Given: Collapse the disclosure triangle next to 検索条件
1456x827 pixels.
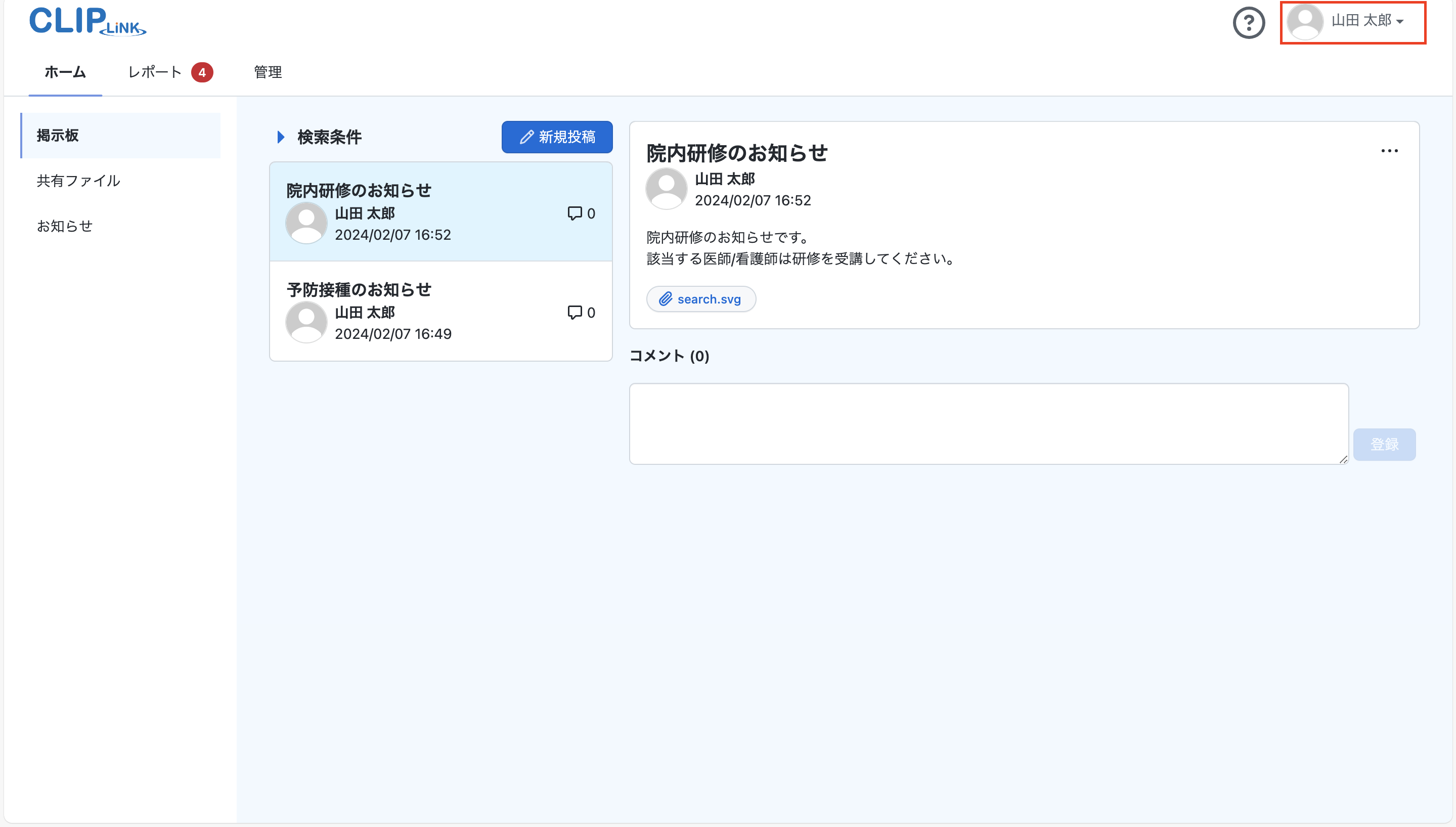Looking at the screenshot, I should coord(280,137).
